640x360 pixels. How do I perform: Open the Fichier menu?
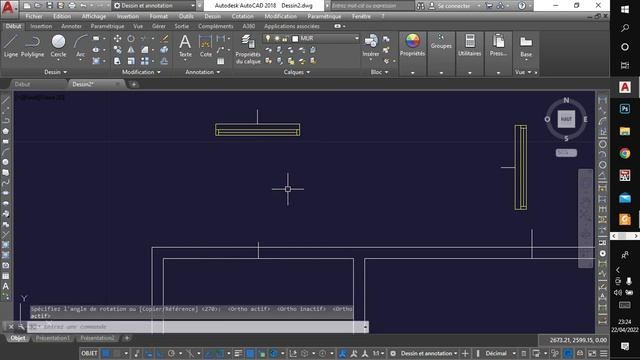[x=34, y=16]
